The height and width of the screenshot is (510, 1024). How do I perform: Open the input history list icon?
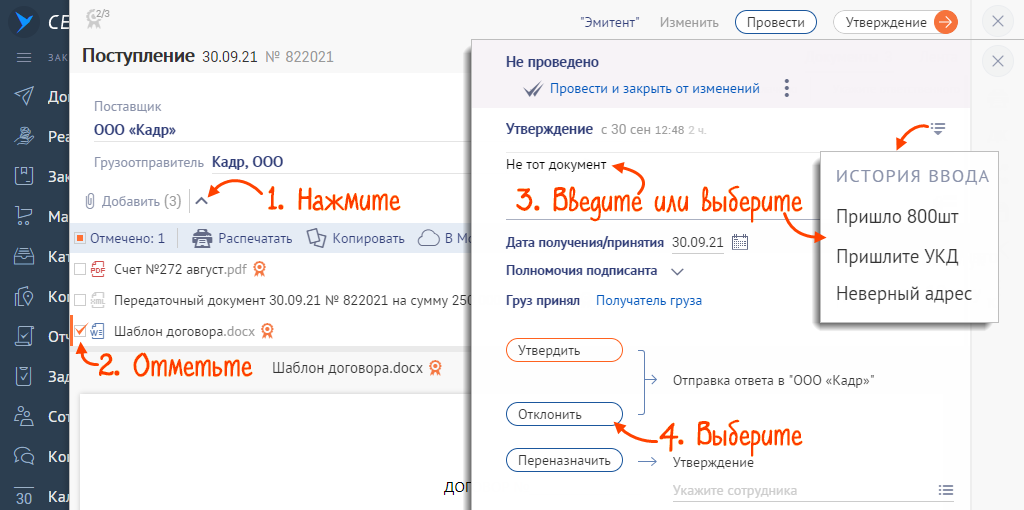coord(937,128)
